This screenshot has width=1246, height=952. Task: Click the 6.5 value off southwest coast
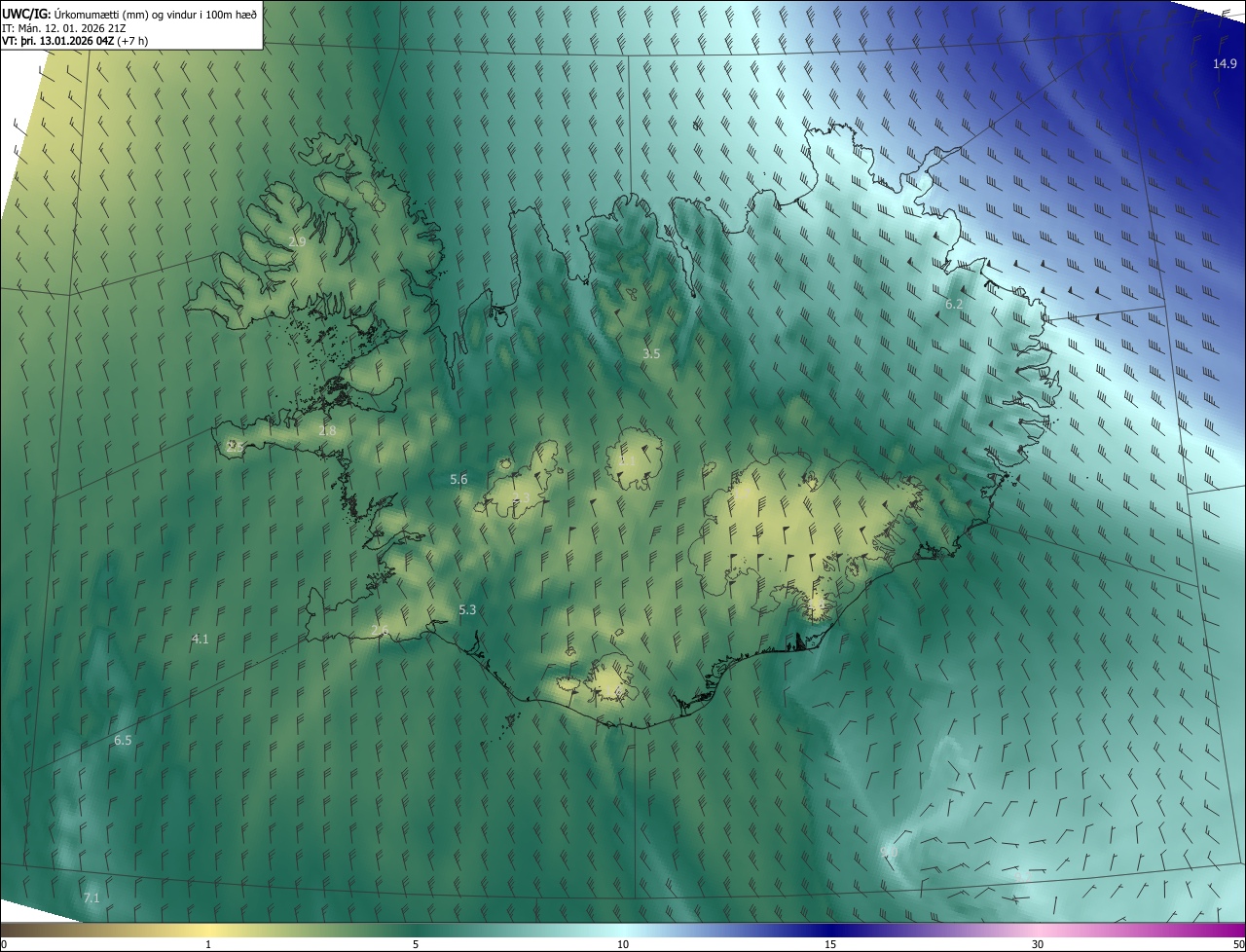pyautogui.click(x=123, y=740)
